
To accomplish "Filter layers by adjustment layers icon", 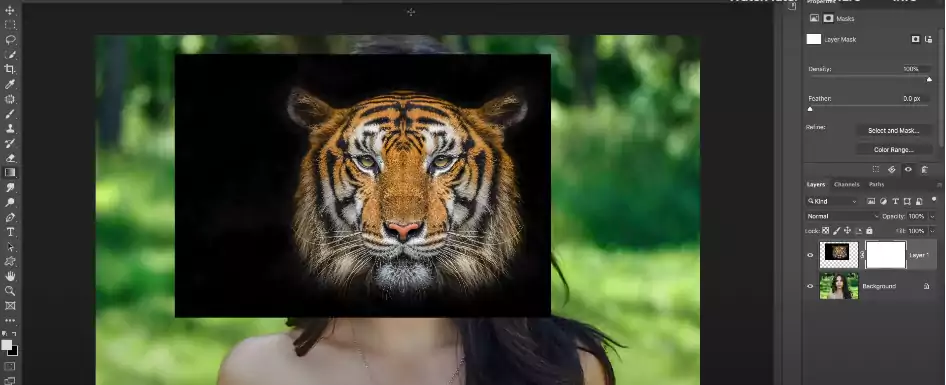I will pyautogui.click(x=883, y=202).
